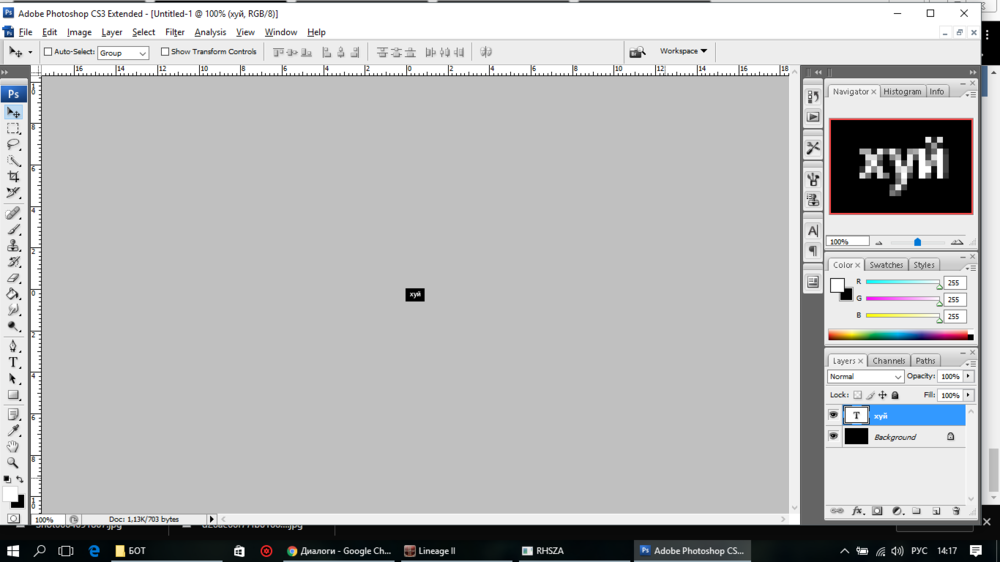Screen dimensions: 1000x562
Task: Select the Crop tool
Action: 13,176
